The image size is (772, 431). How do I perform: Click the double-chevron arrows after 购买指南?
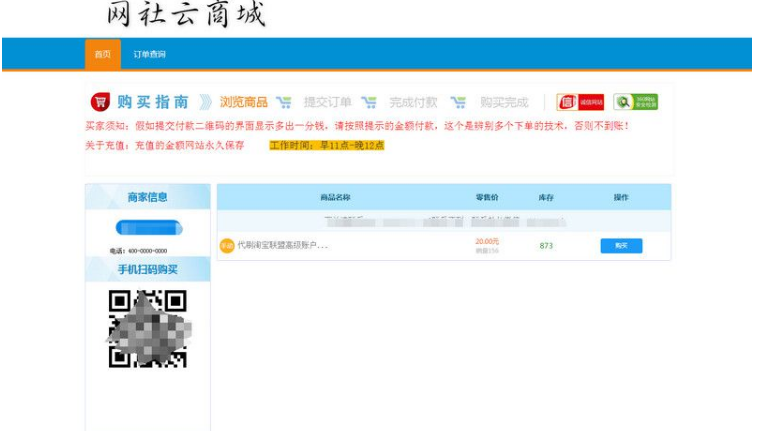click(x=204, y=102)
